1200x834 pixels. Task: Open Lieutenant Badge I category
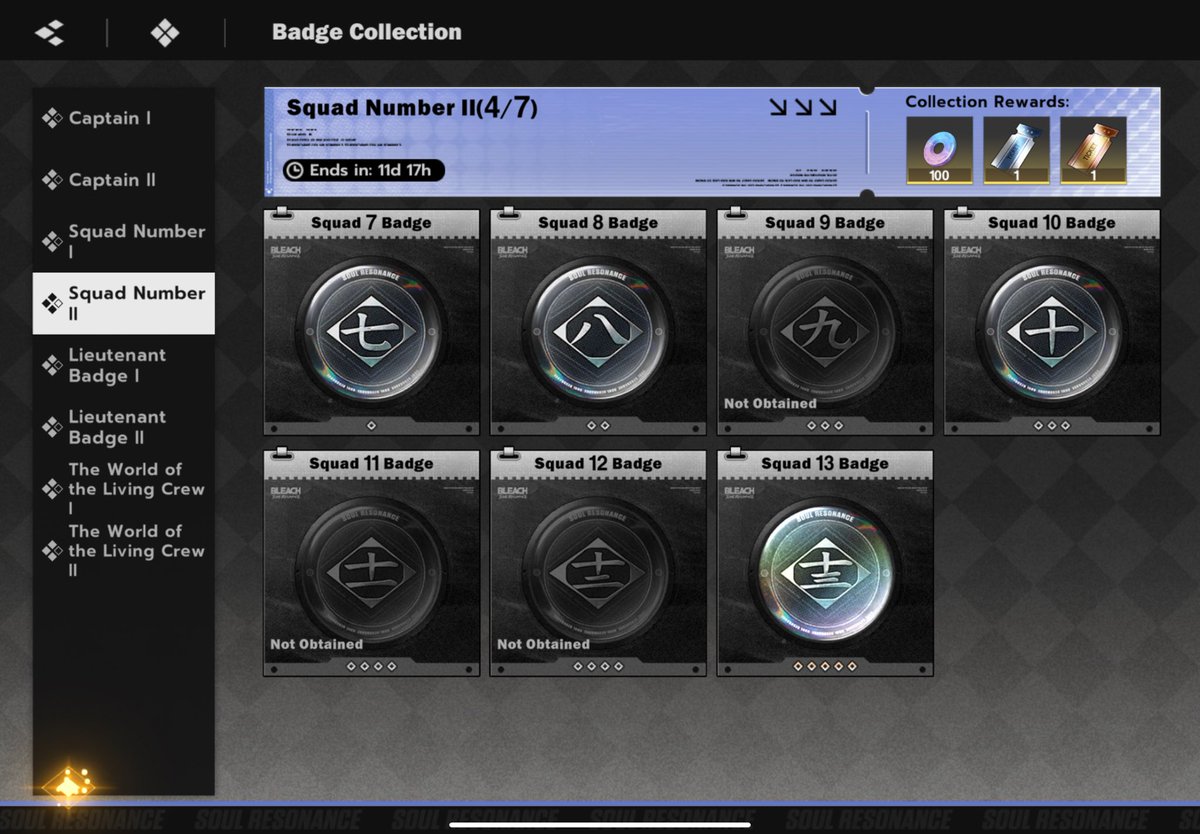tap(124, 365)
